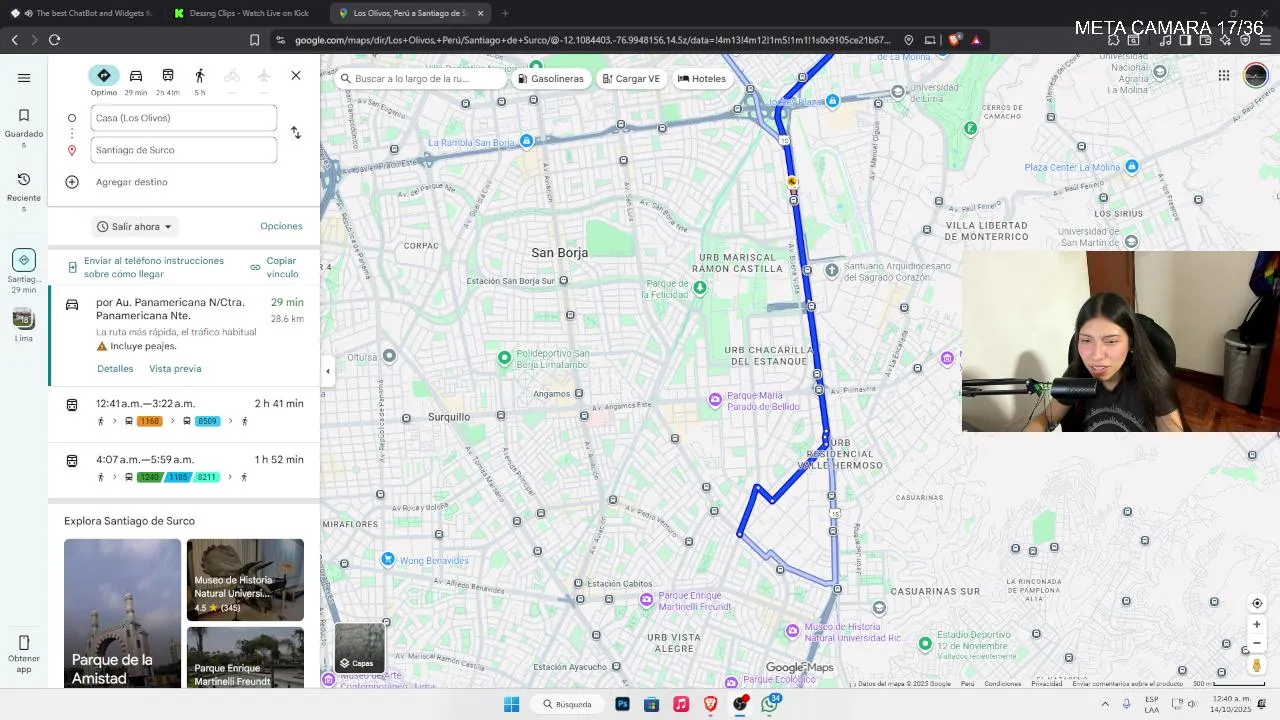Open the route Vista previa

tap(175, 369)
